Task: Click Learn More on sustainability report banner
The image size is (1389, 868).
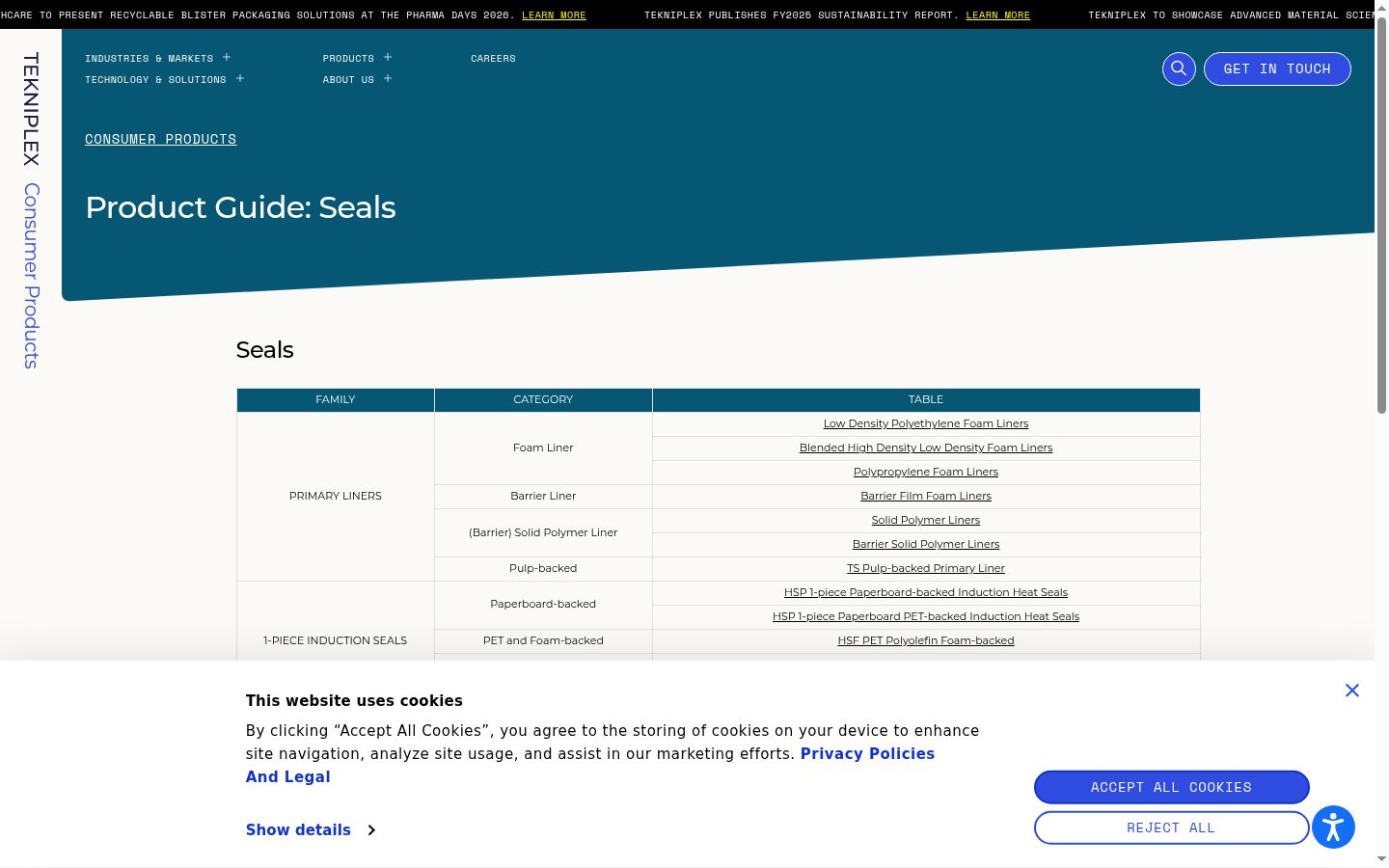Action: (x=998, y=15)
